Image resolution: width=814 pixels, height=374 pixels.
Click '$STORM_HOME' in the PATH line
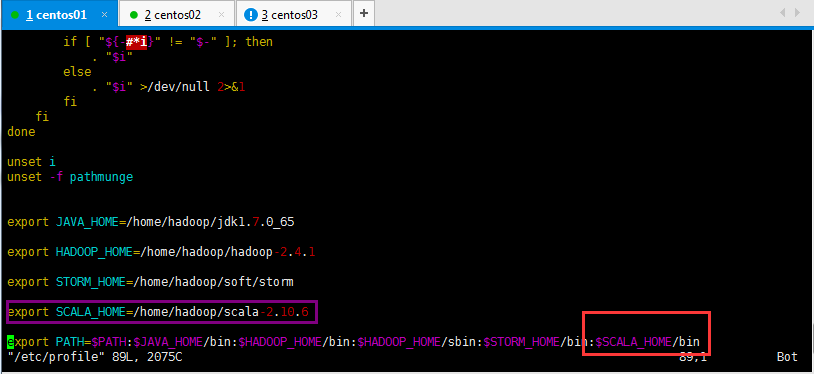pos(522,342)
